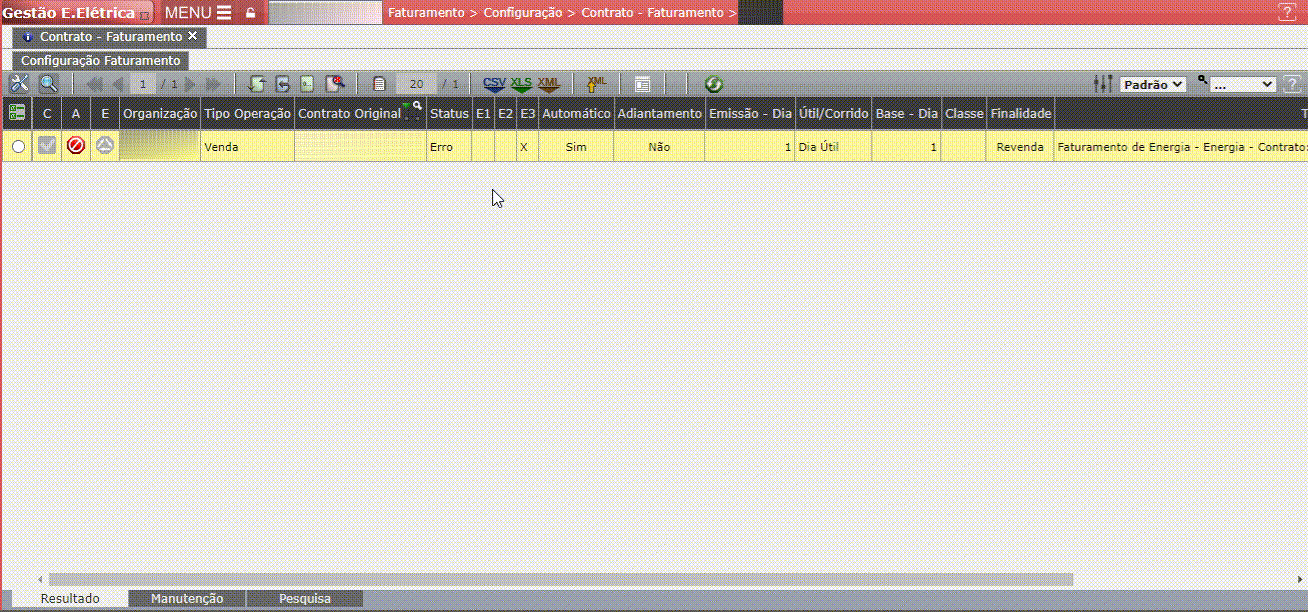The image size is (1308, 612).
Task: Click the Configuração Faturamento button
Action: point(100,61)
